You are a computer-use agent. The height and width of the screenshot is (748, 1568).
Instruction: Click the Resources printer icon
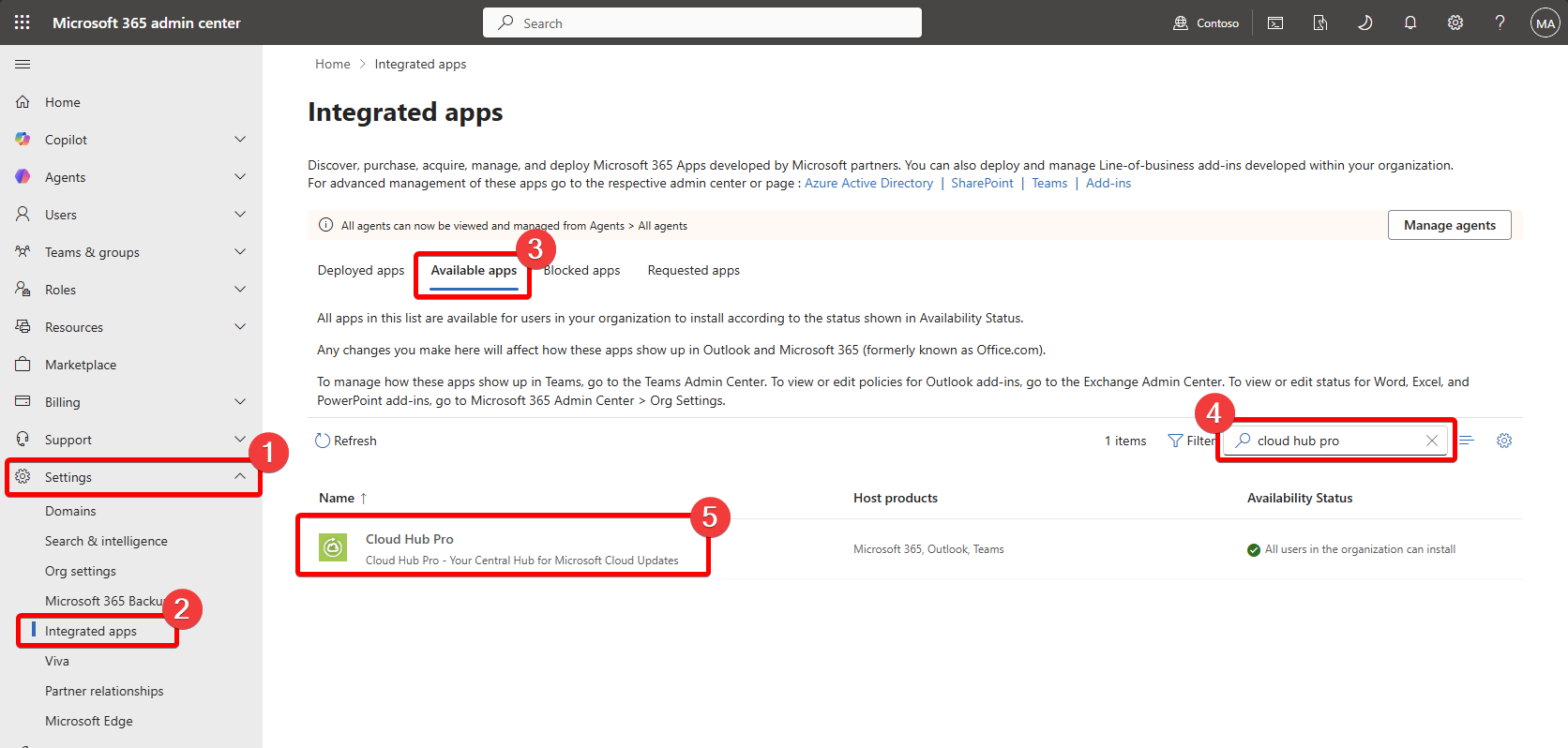pyautogui.click(x=23, y=326)
